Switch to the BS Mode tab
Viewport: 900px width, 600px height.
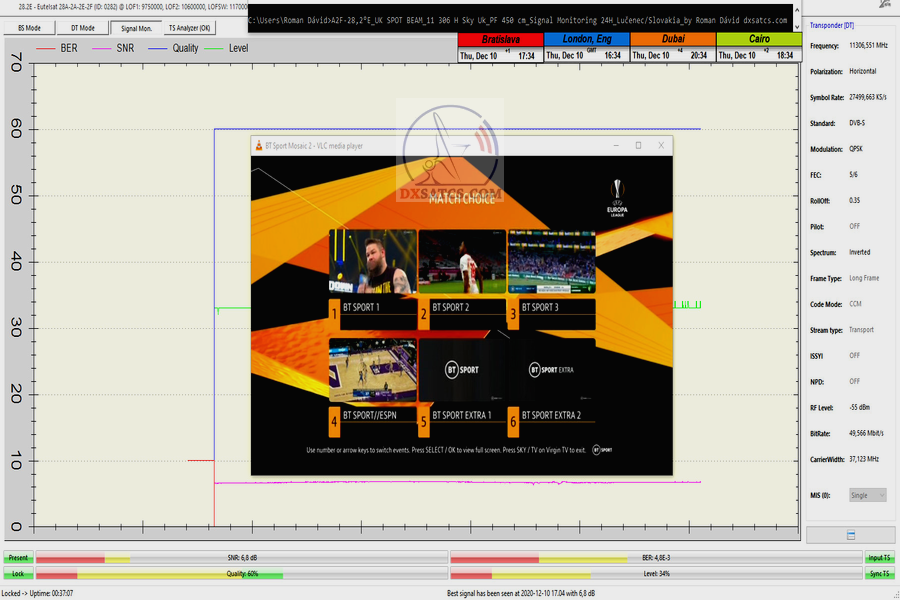click(x=29, y=28)
